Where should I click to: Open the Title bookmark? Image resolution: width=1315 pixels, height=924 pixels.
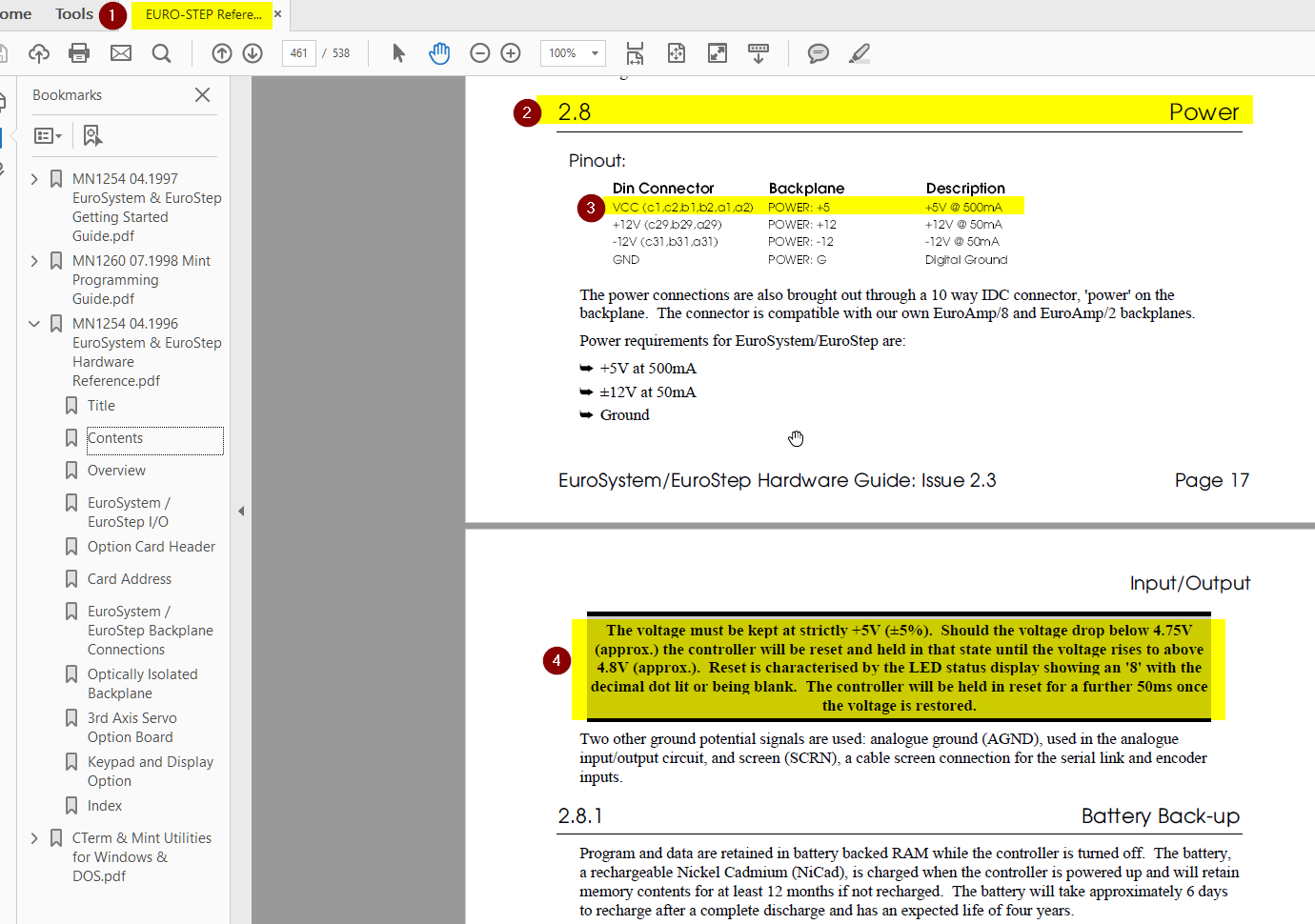pyautogui.click(x=101, y=406)
